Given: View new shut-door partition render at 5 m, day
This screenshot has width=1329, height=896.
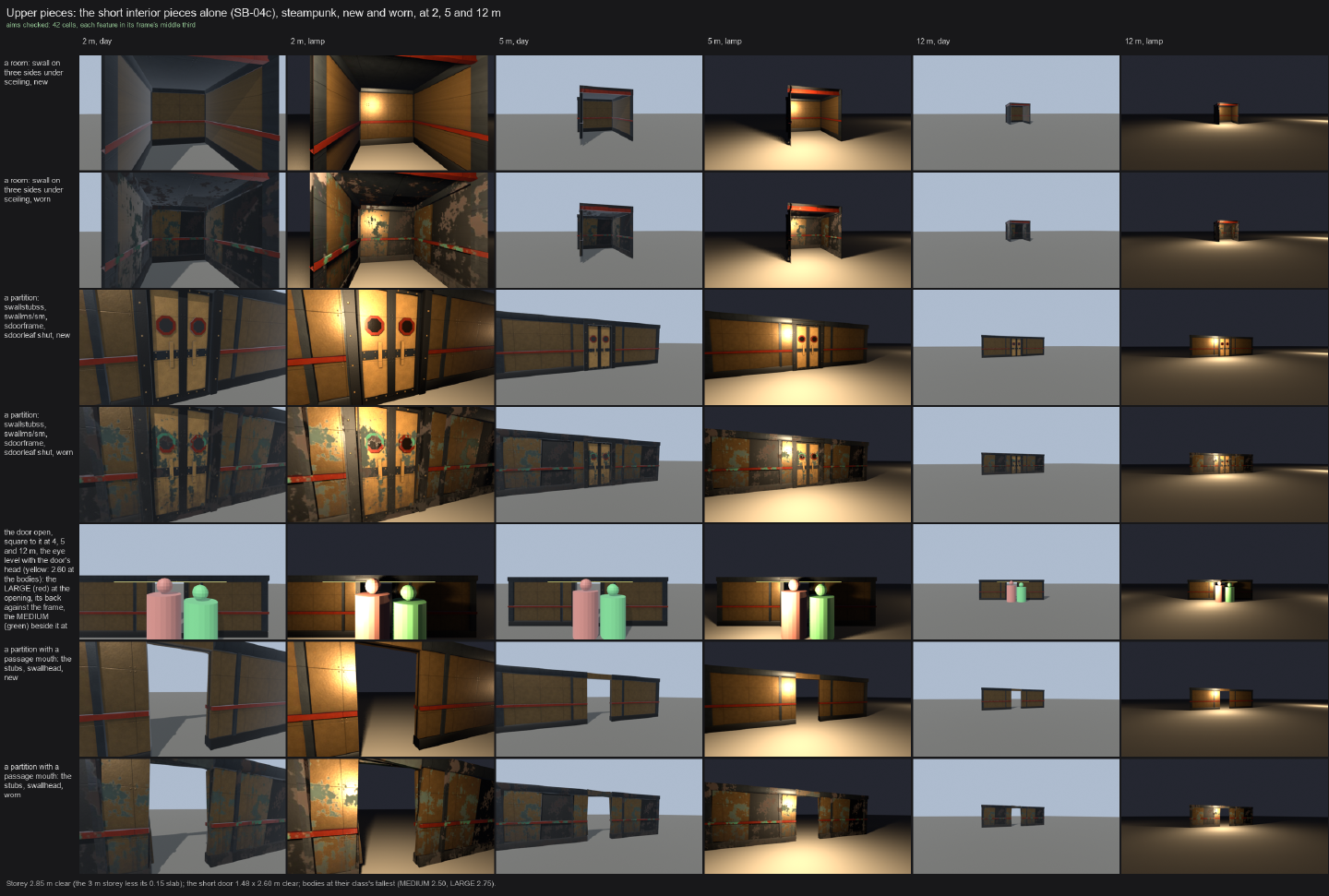Looking at the screenshot, I should [599, 347].
